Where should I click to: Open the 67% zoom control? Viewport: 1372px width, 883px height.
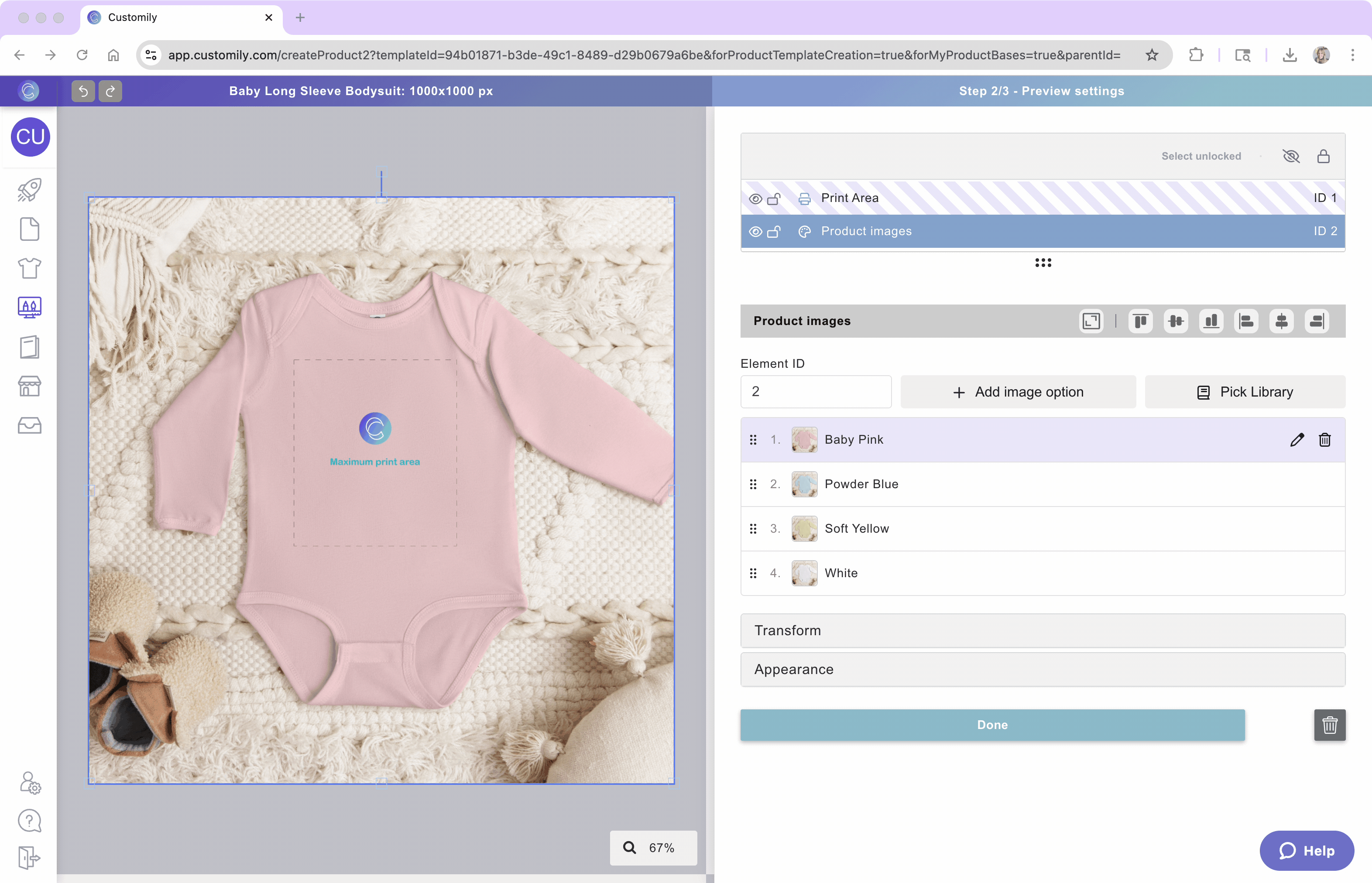pyautogui.click(x=653, y=848)
